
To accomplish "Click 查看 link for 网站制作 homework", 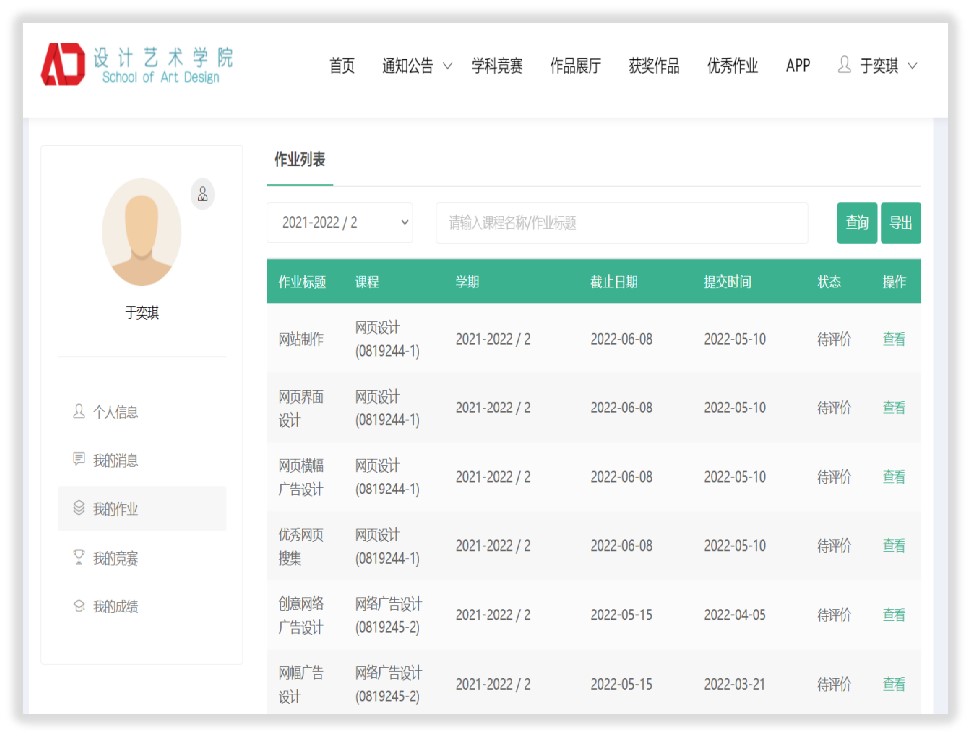I will click(893, 339).
